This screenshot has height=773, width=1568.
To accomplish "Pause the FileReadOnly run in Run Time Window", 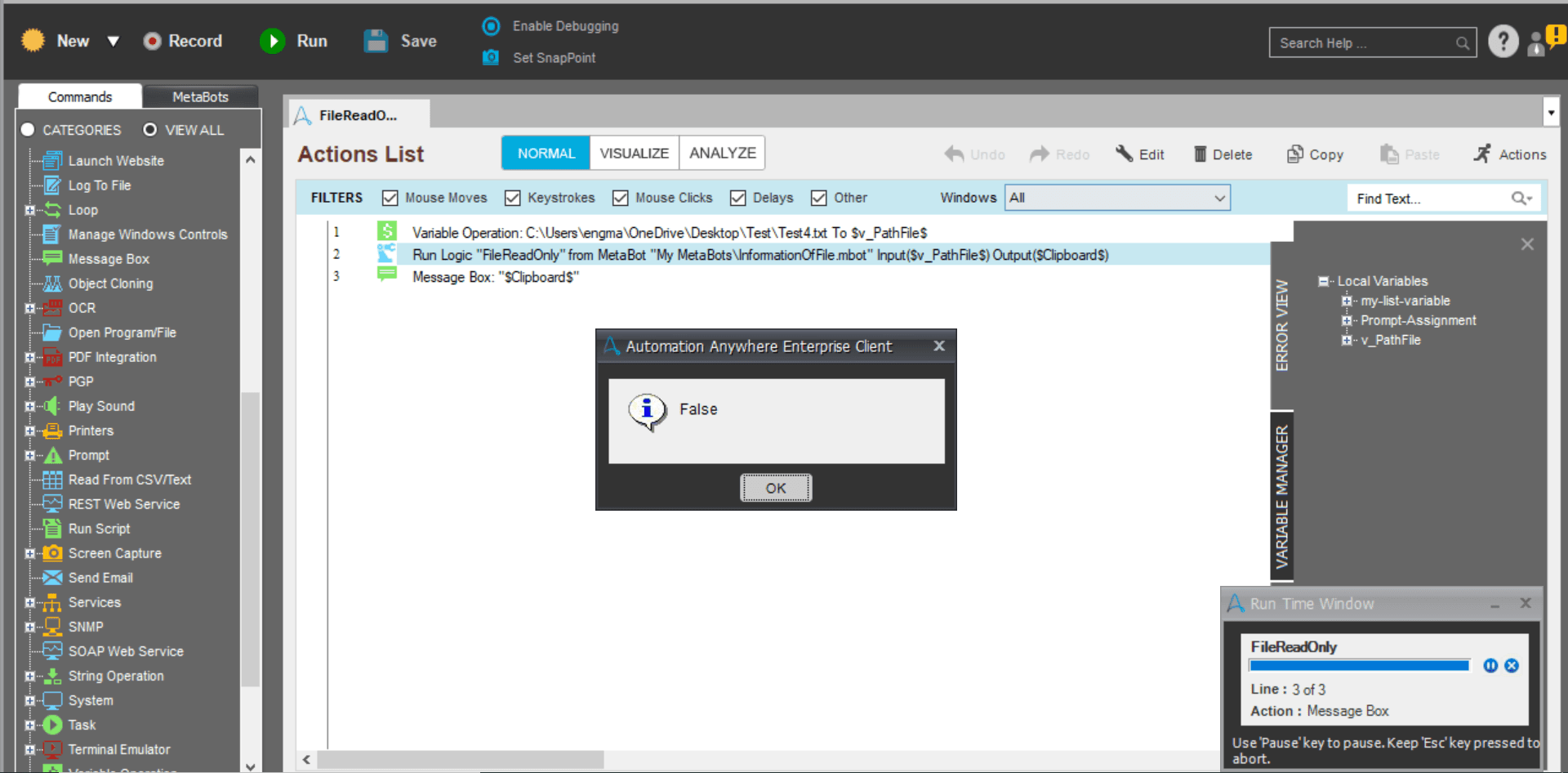I will (1490, 666).
